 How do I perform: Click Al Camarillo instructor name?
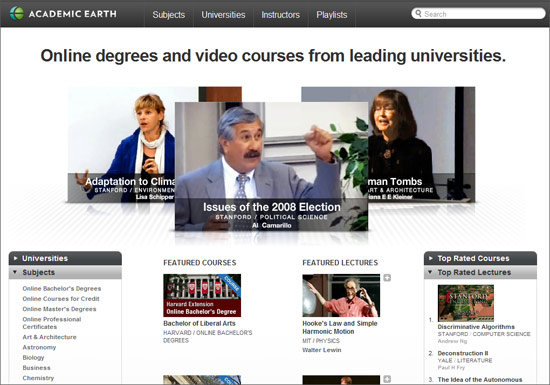pos(271,225)
